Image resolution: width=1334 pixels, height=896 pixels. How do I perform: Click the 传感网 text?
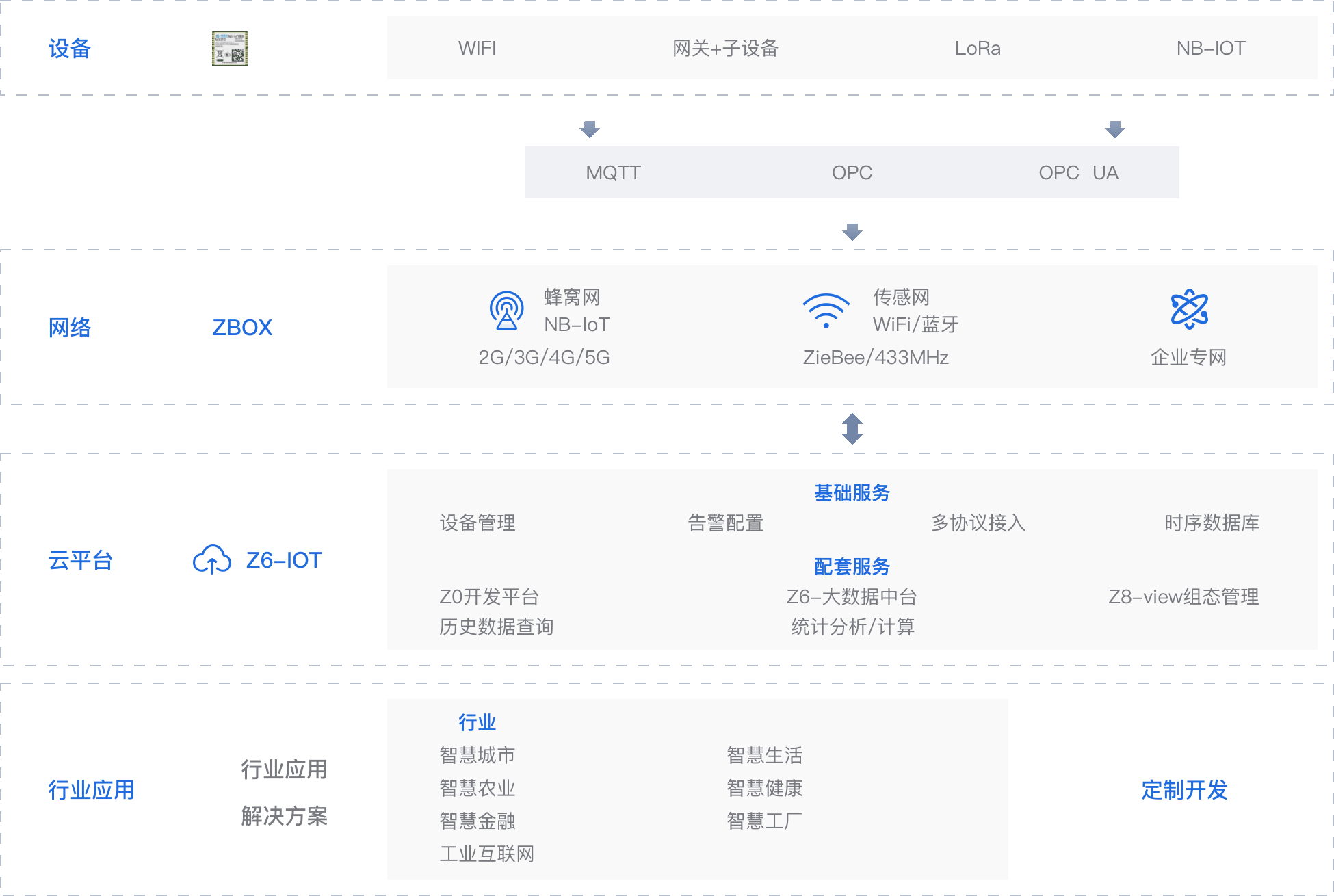pyautogui.click(x=901, y=298)
